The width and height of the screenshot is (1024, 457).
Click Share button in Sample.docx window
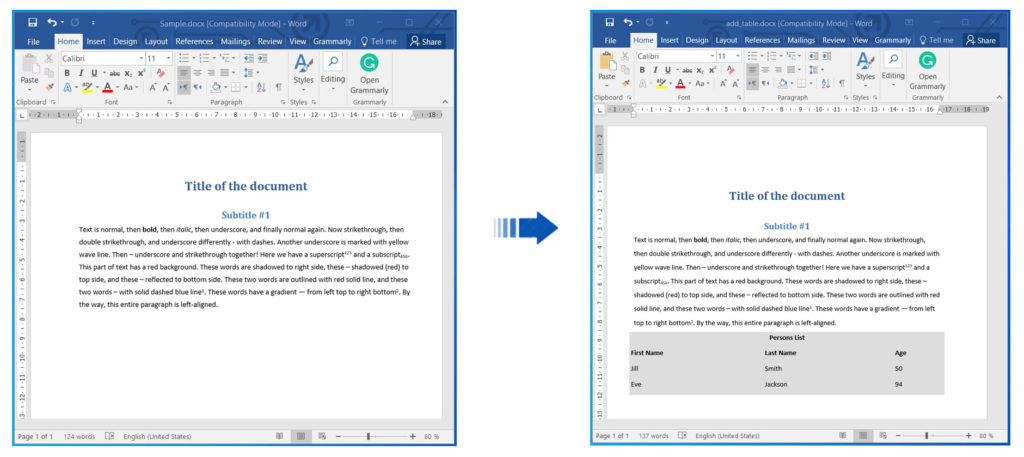426,41
